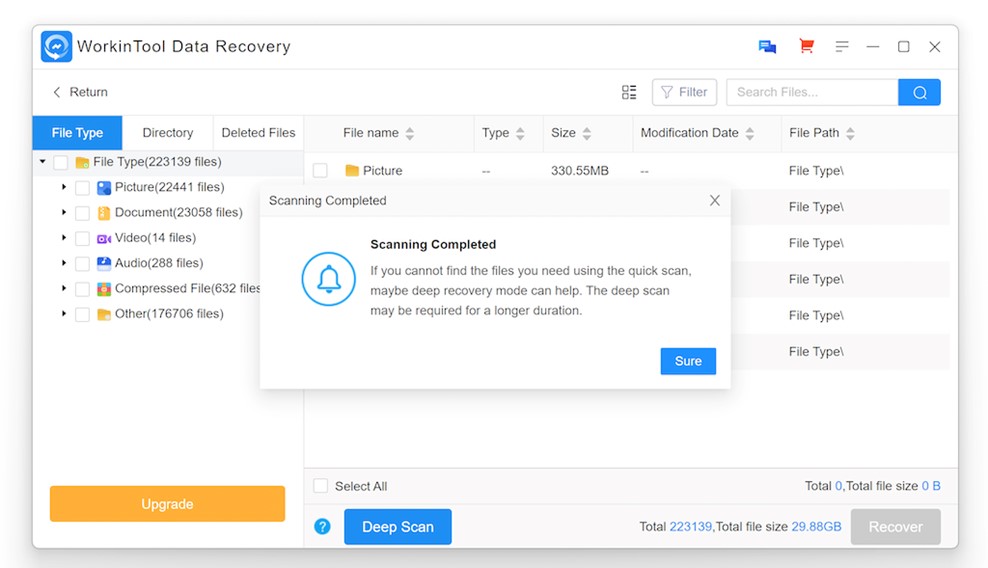Switch to the File Type tab
This screenshot has height=568, width=988.
tap(78, 133)
